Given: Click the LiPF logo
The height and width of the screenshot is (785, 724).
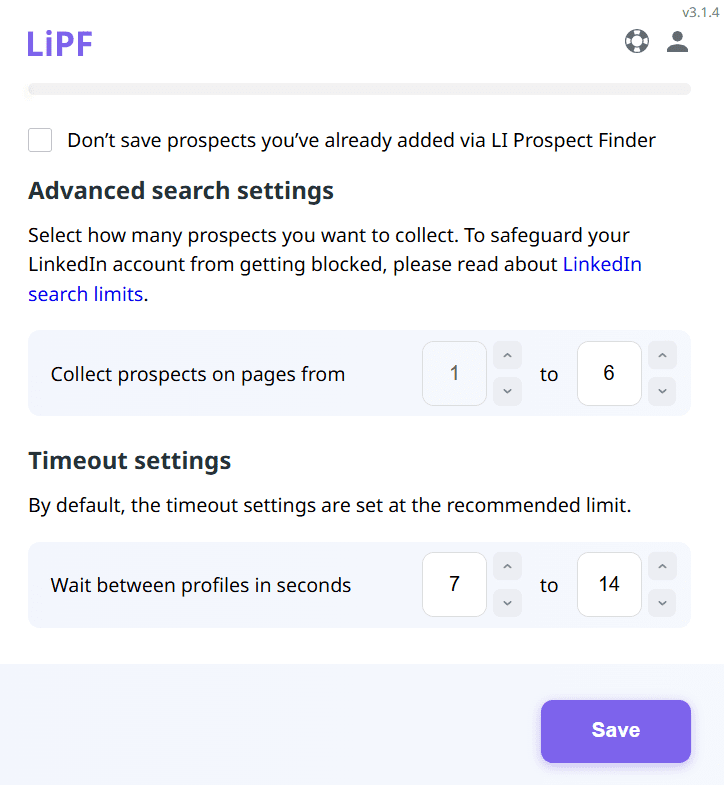Looking at the screenshot, I should tap(60, 44).
